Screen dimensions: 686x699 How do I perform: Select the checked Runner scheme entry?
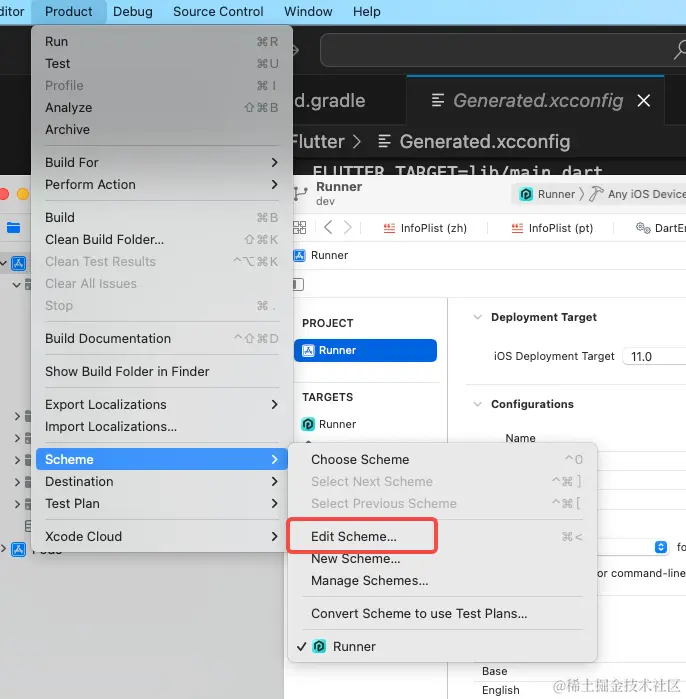[442, 646]
